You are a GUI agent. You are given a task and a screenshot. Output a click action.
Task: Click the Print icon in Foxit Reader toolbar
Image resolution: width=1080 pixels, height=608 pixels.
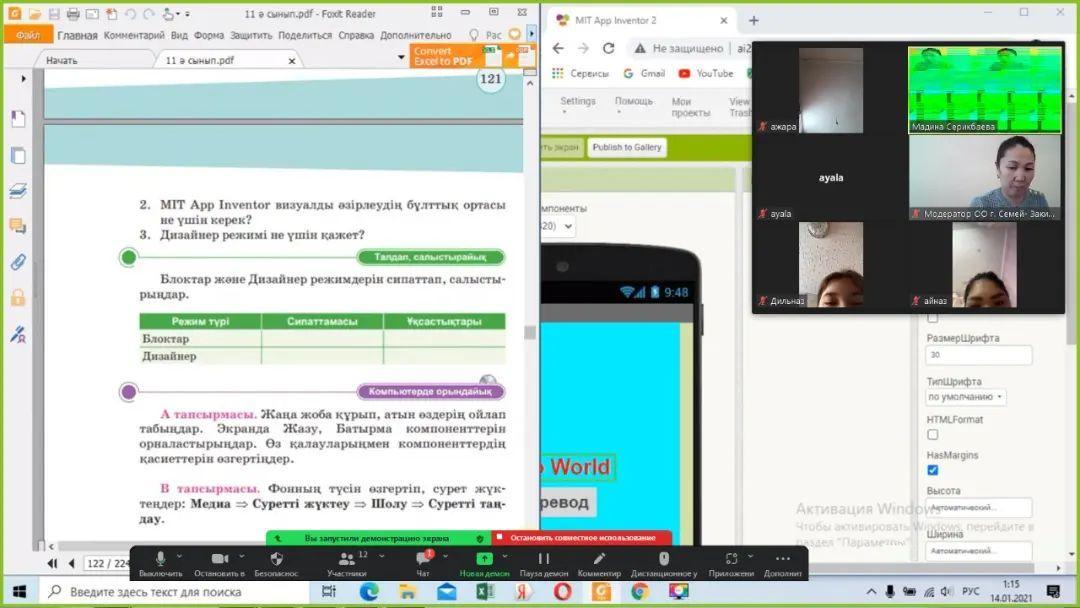[x=73, y=14]
